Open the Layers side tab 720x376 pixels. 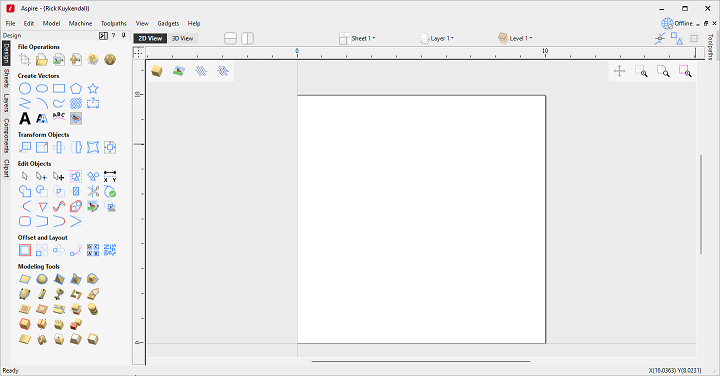(6, 103)
